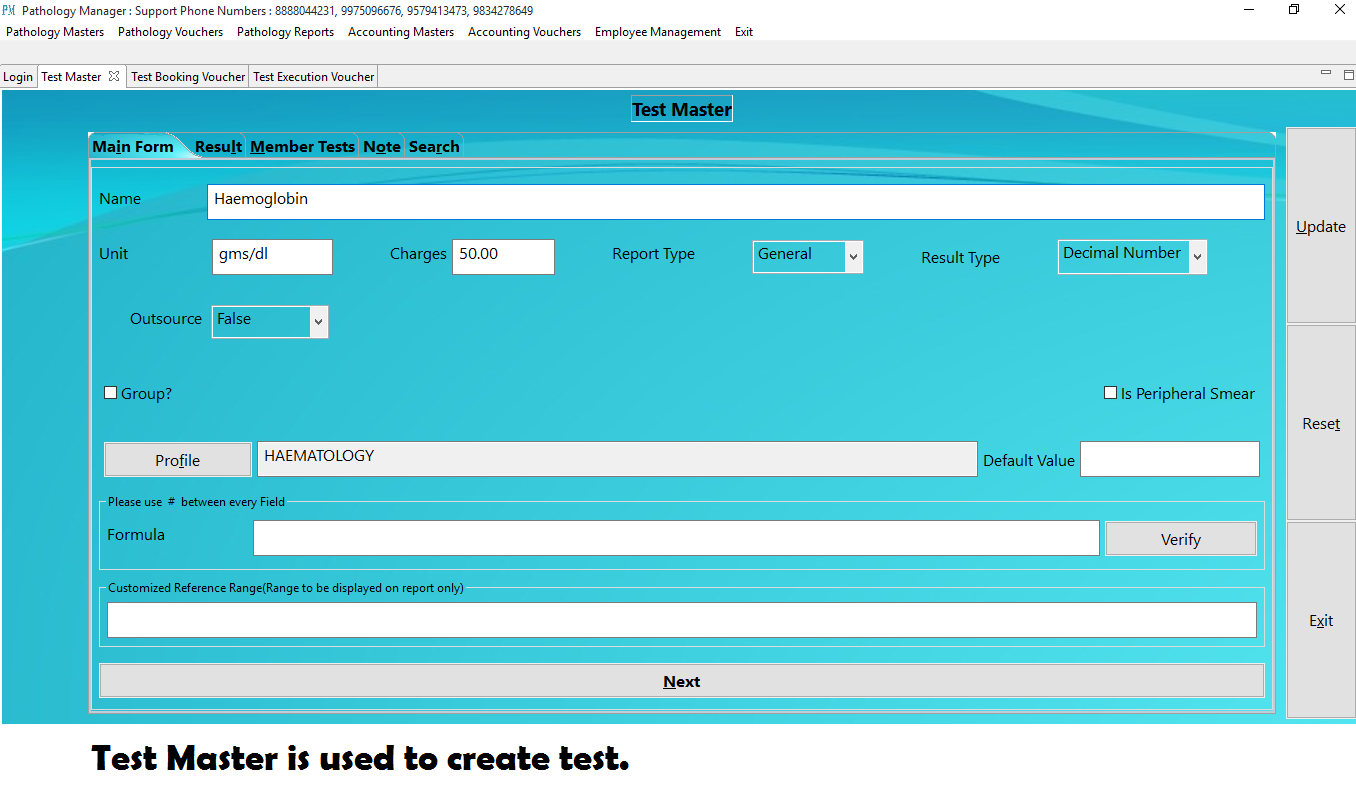Click the HAEMATOLOGY profile field
The image size is (1356, 793).
click(617, 459)
